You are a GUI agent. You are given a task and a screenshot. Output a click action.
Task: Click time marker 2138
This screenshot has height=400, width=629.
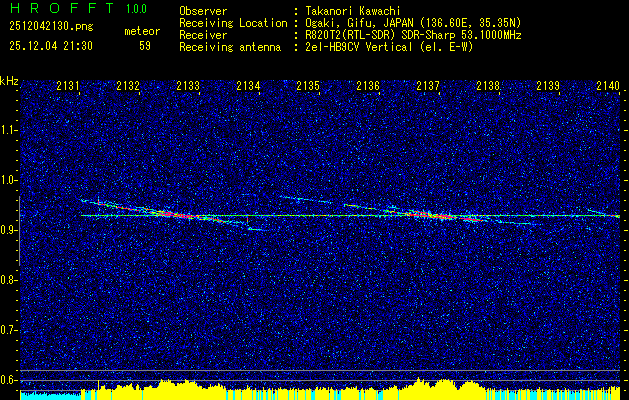tap(488, 86)
